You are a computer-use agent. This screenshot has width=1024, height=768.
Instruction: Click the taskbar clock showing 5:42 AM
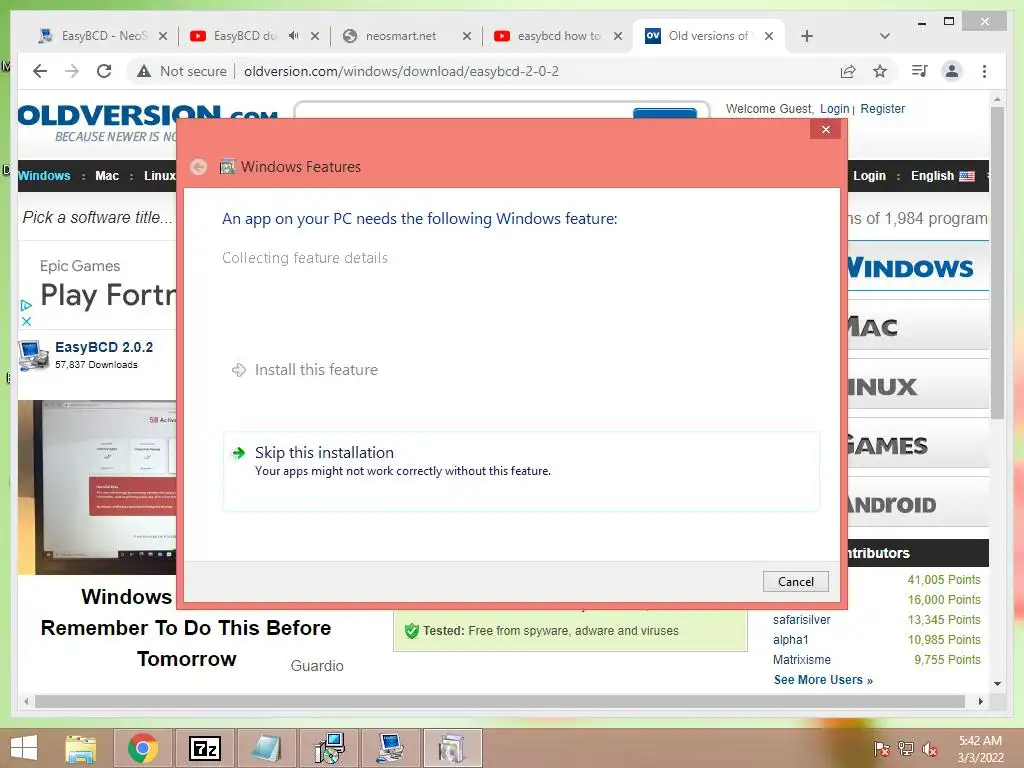pos(980,749)
